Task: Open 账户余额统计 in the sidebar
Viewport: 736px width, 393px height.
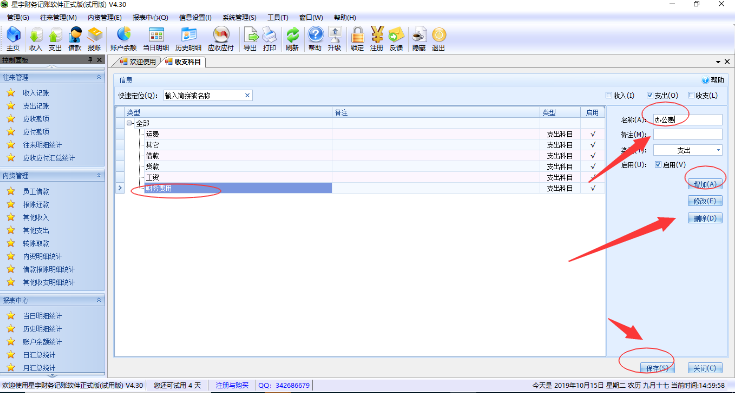Action: (43, 342)
